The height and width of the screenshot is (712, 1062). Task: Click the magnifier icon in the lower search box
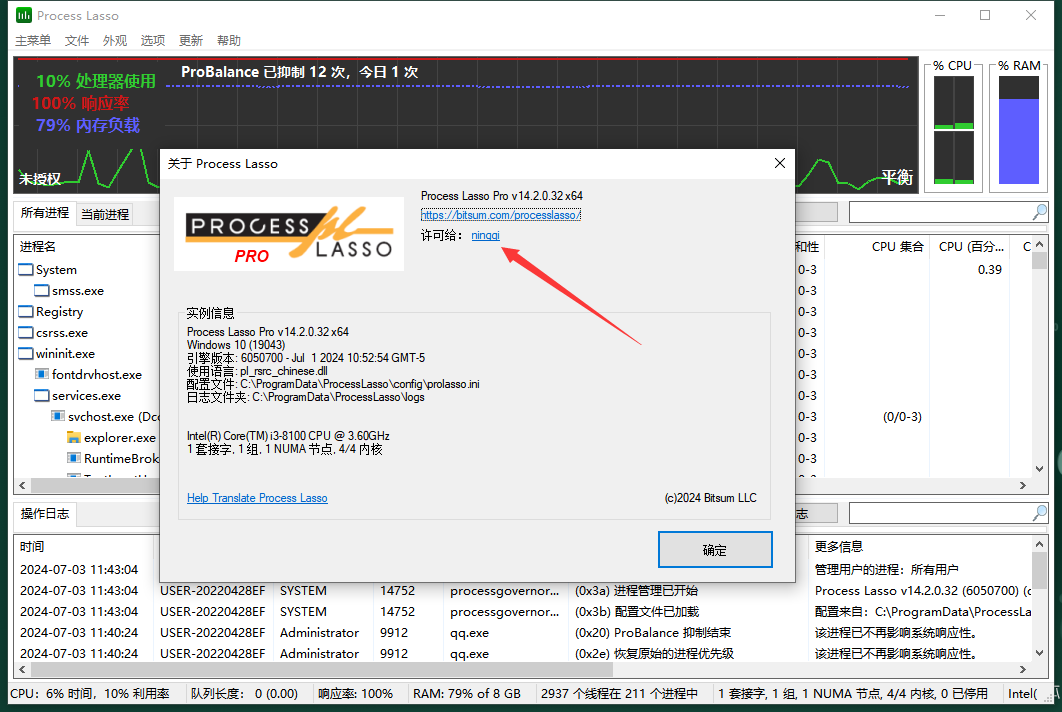pos(1040,512)
